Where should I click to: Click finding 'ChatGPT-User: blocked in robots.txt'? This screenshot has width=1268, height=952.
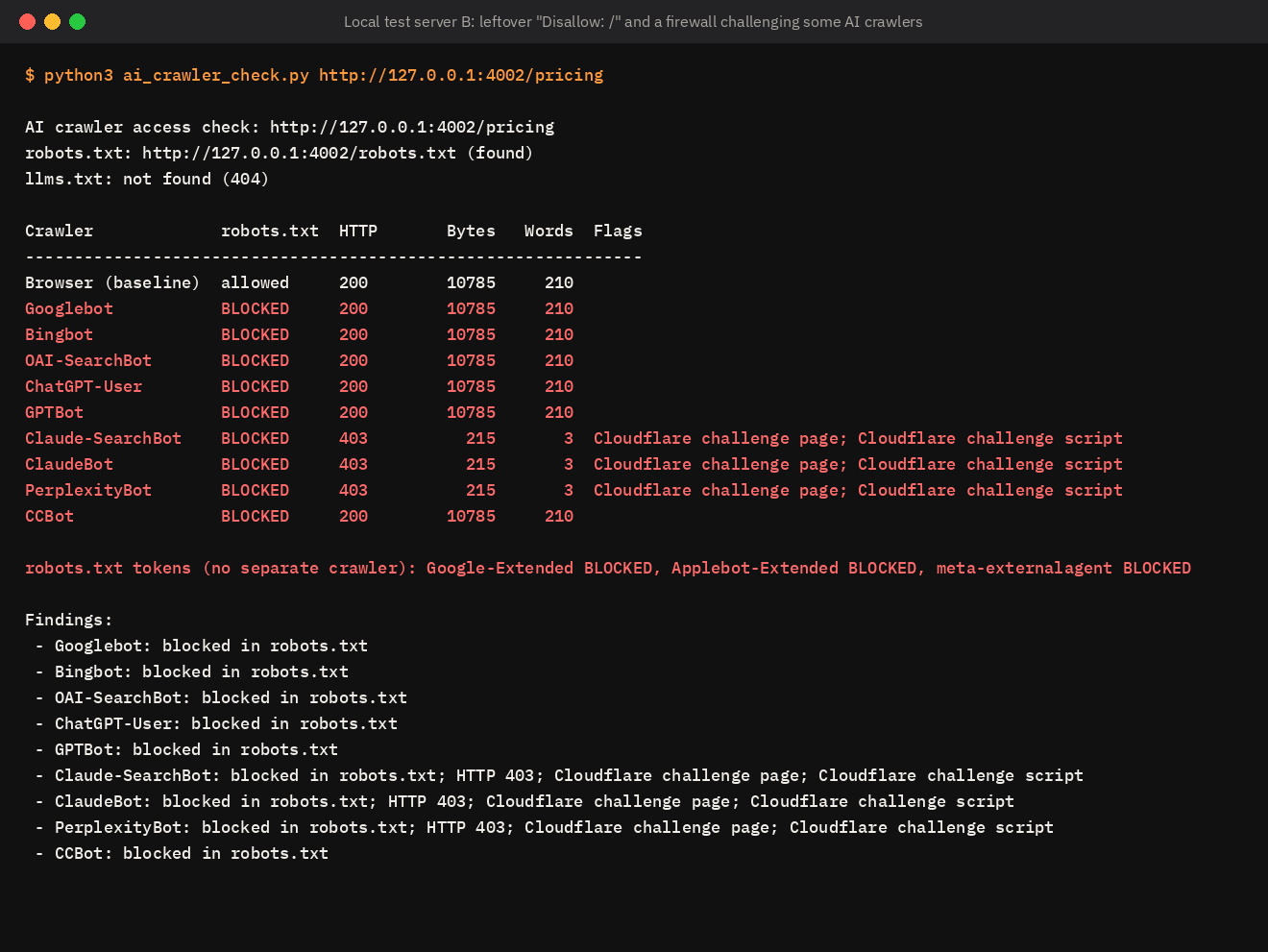pos(226,723)
